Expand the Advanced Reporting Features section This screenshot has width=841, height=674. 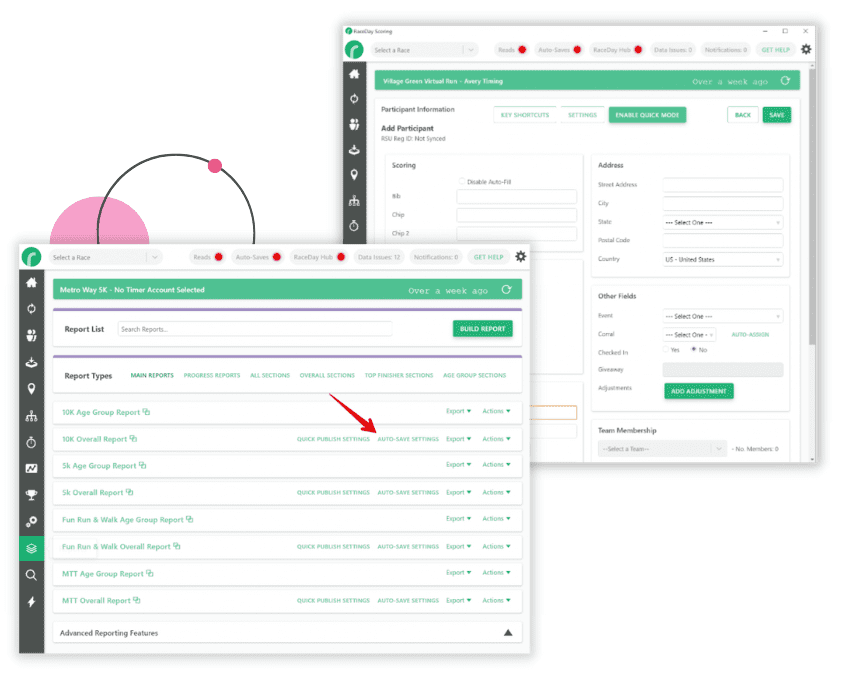508,633
